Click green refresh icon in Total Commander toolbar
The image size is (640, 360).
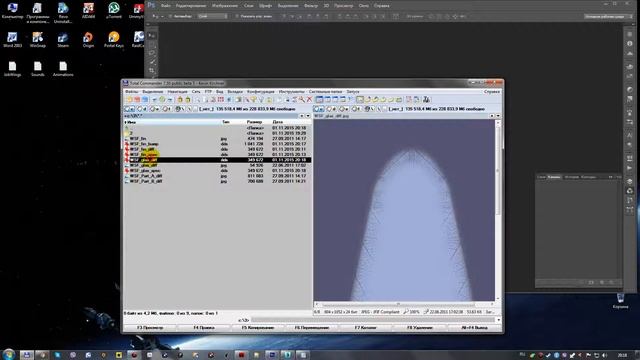(162, 100)
